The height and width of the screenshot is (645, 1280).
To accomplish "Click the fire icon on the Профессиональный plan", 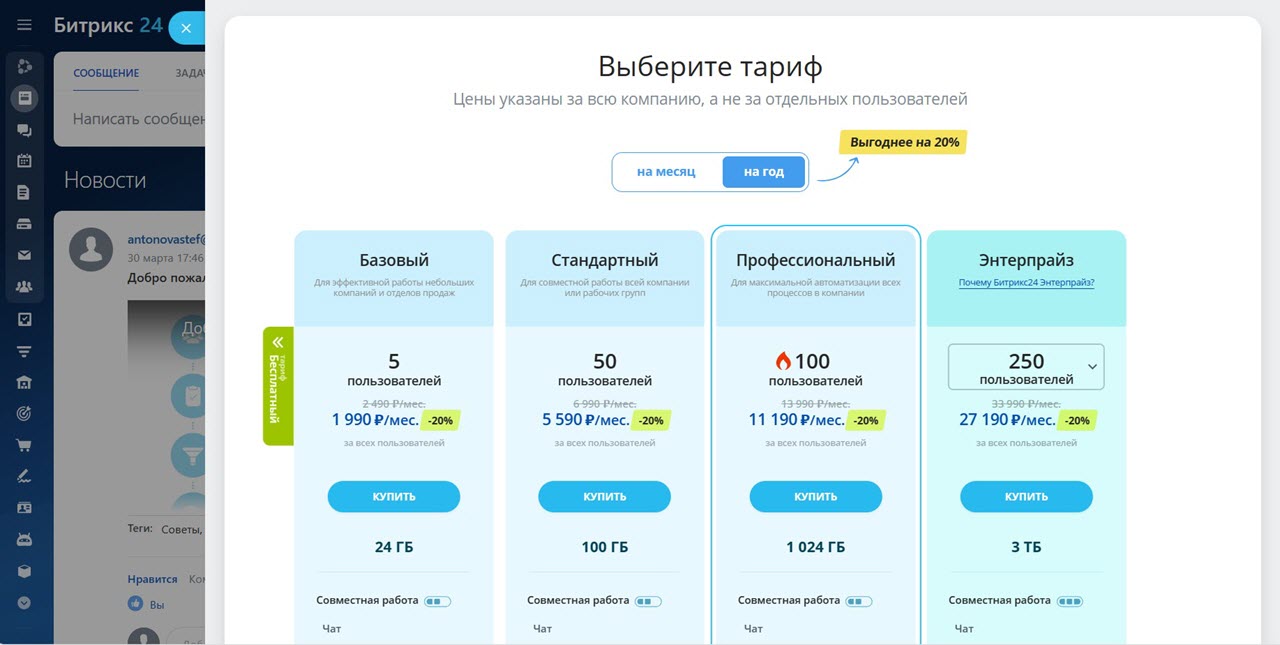I will [x=783, y=361].
